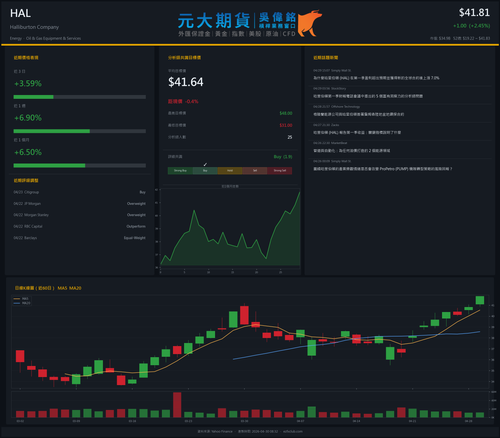Screen dimensions: 500x438
Task: Click the MA5 legend entry in candlestick chart
Action: click(x=22, y=299)
